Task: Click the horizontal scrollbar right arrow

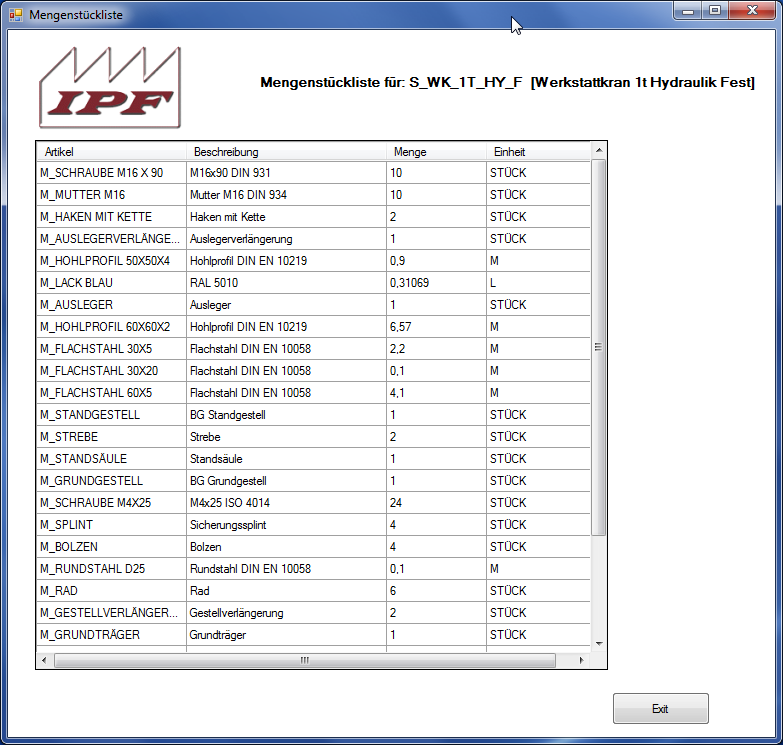Action: point(581,660)
